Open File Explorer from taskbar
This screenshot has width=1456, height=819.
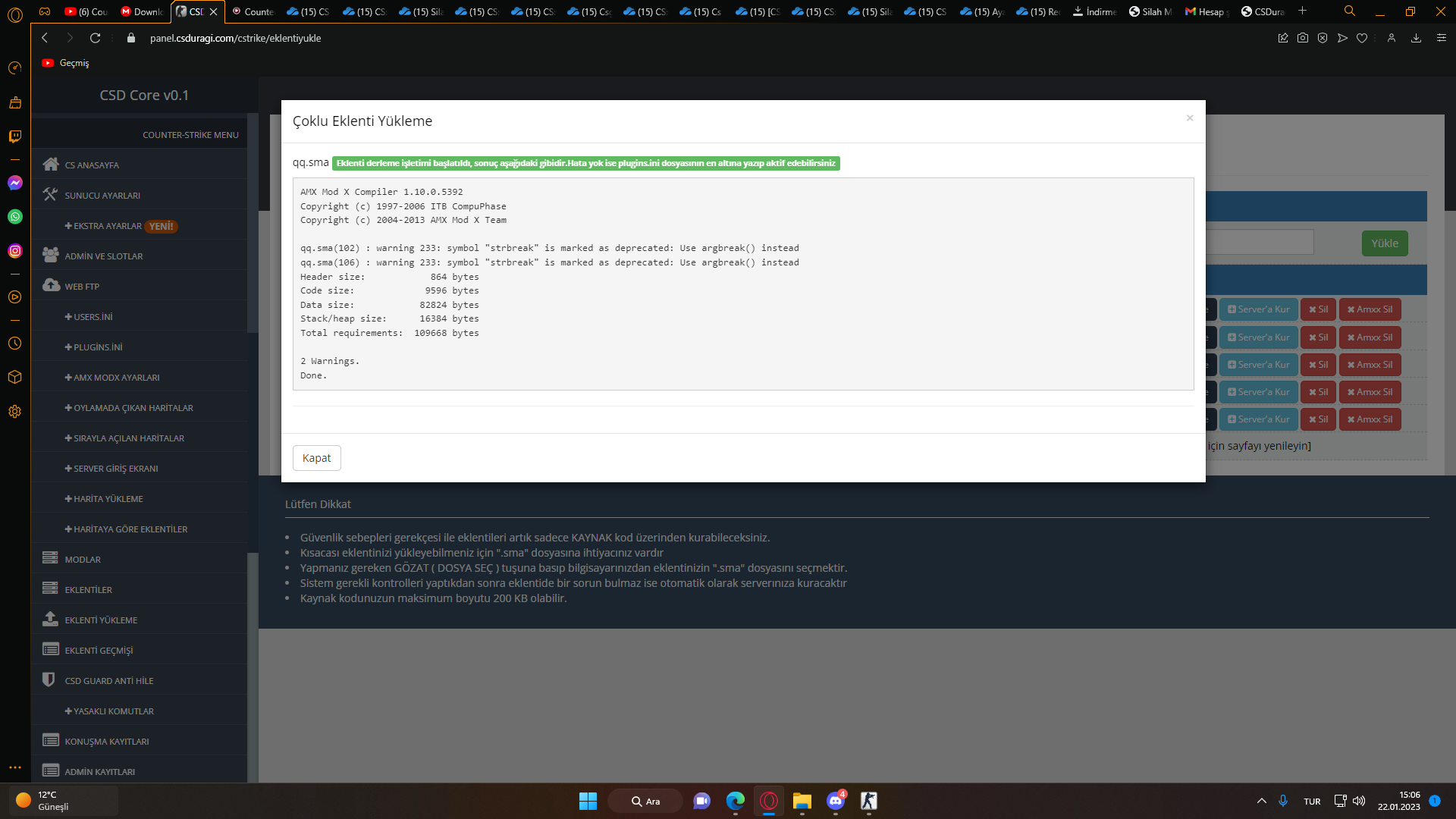pyautogui.click(x=802, y=801)
